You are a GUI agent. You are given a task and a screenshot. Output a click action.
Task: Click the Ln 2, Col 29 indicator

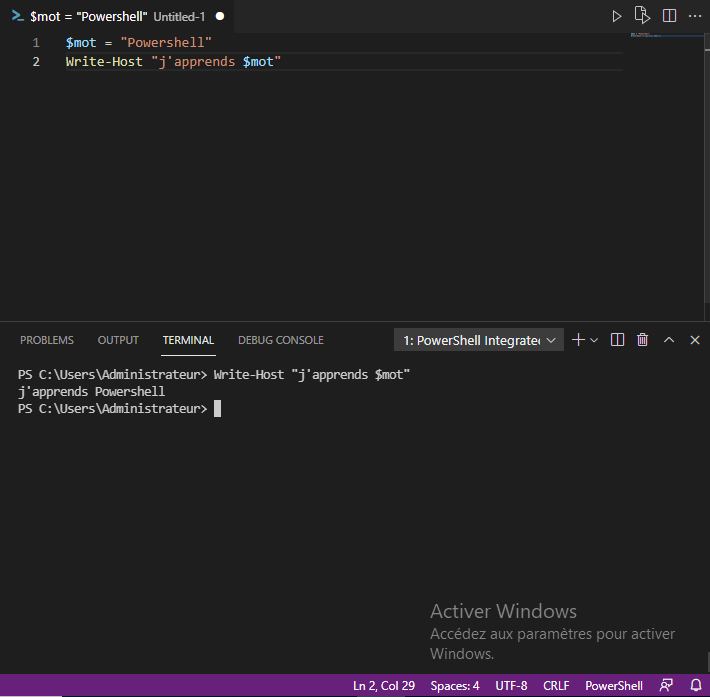[384, 686]
